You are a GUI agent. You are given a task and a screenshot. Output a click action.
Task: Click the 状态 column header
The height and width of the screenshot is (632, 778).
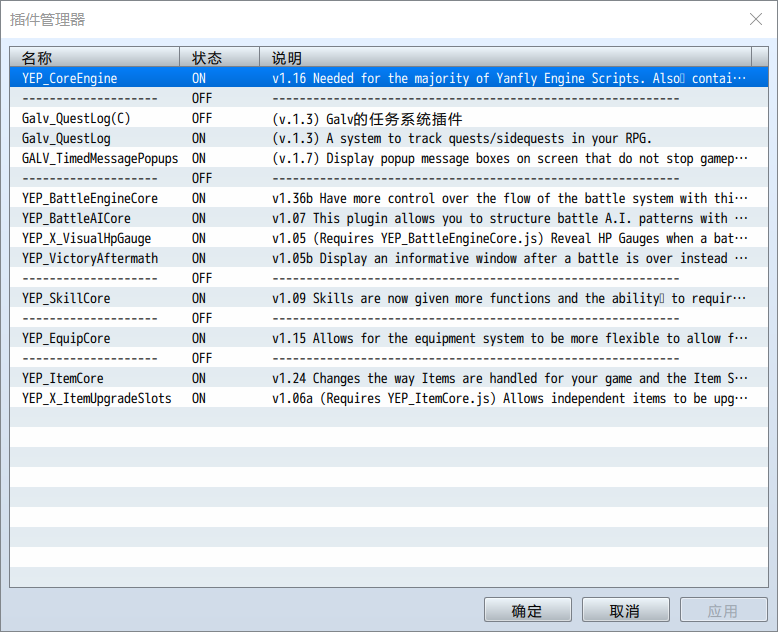219,58
